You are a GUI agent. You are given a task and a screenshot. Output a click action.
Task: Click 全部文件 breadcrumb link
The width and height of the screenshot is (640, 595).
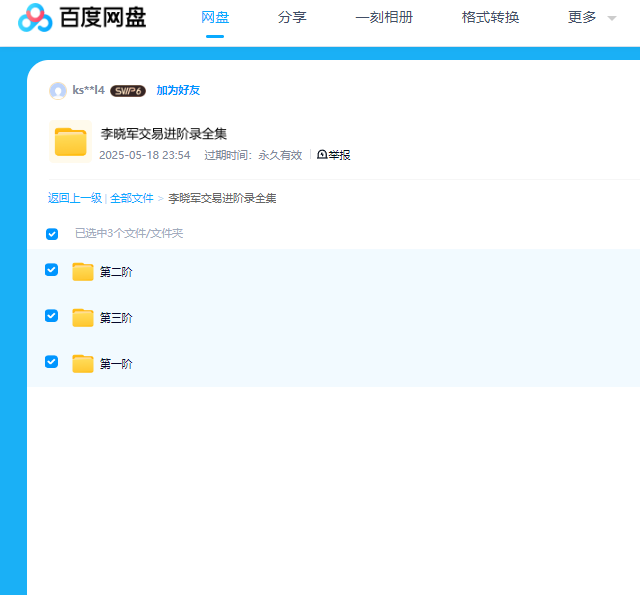point(132,198)
